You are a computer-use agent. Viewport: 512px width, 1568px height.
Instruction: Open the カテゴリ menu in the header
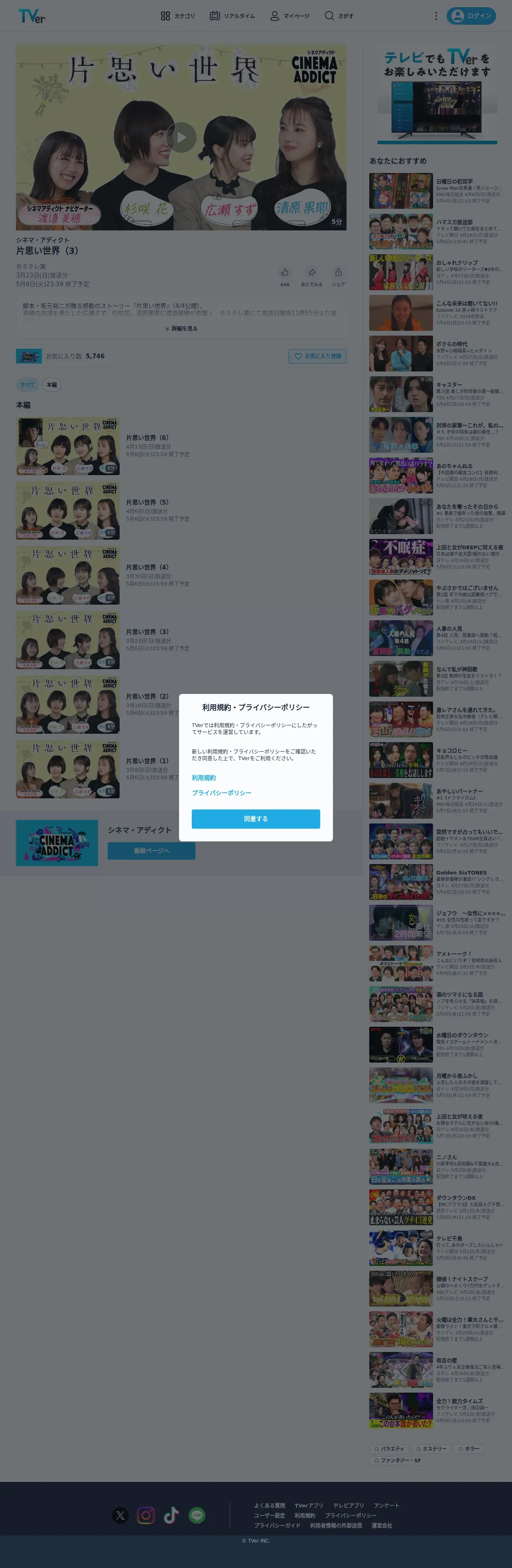178,16
